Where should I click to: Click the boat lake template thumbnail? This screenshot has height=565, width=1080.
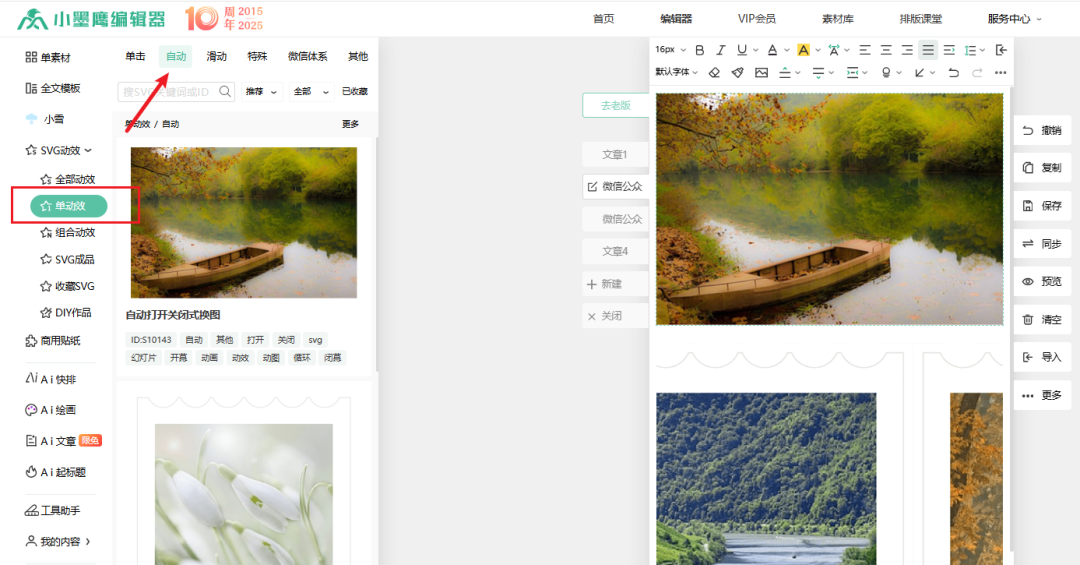pyautogui.click(x=244, y=223)
